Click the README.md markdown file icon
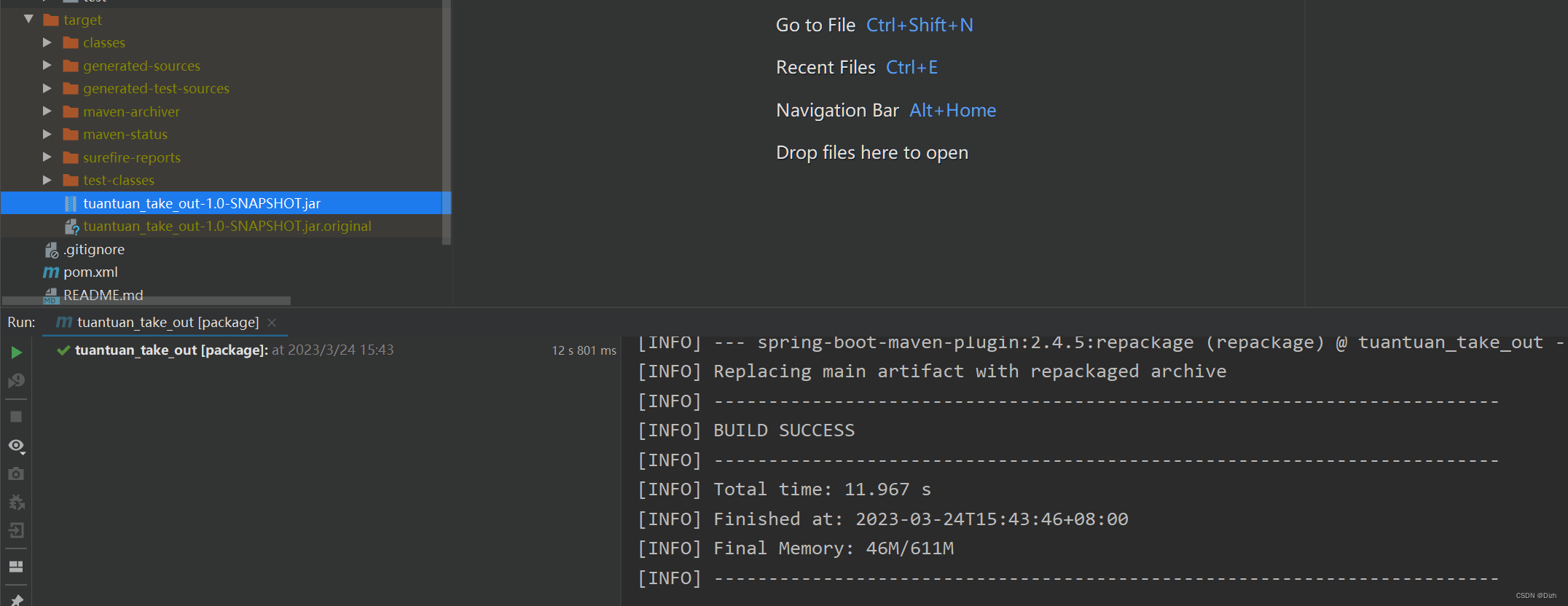The height and width of the screenshot is (606, 1568). click(x=51, y=295)
